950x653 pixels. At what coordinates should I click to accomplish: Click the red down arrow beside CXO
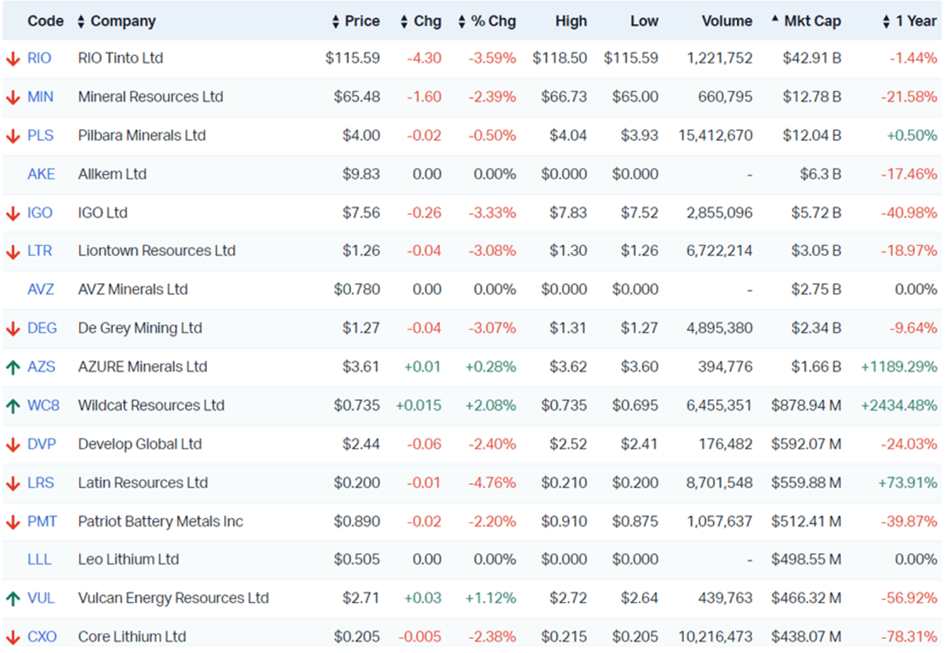(x=13, y=637)
